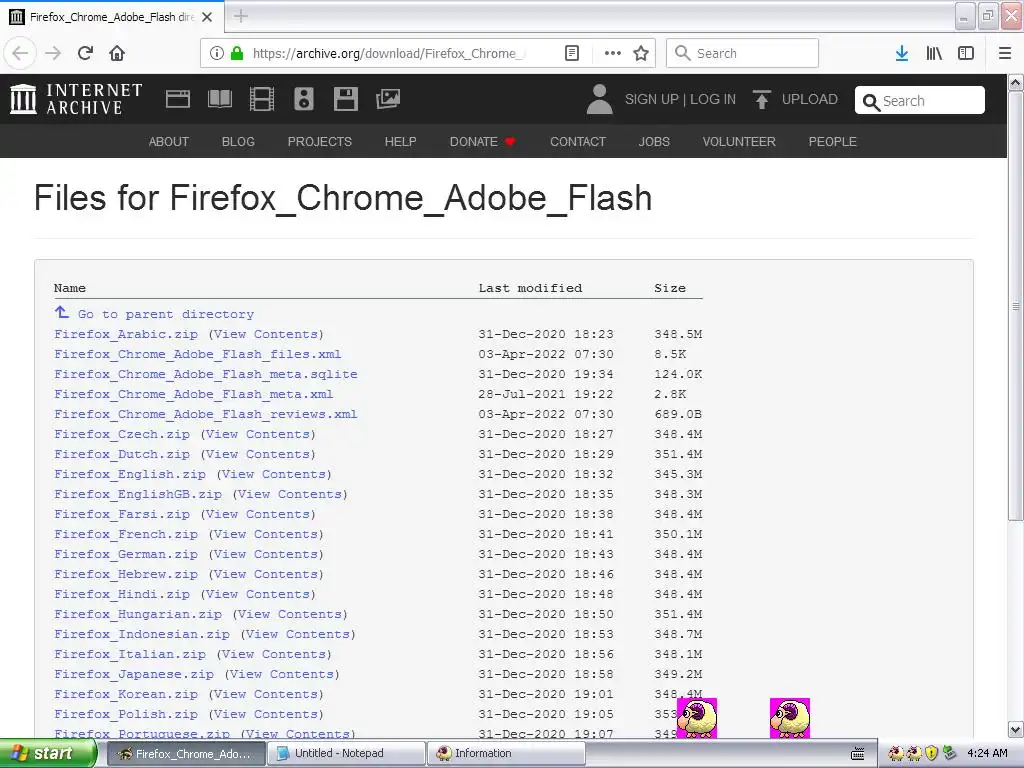Image resolution: width=1024 pixels, height=768 pixels.
Task: Reload the current page
Action: 86,53
